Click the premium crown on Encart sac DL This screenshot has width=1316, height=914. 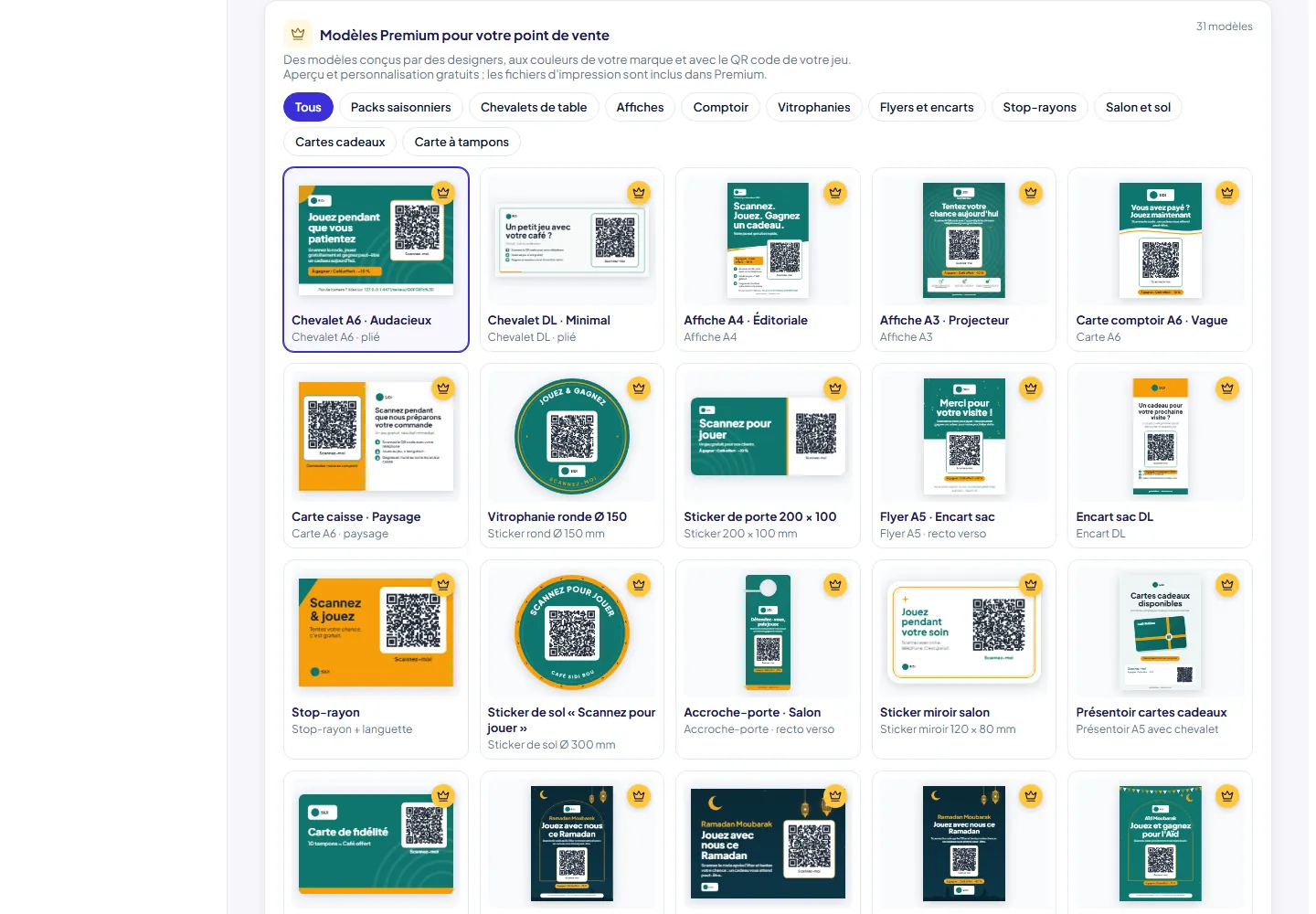coord(1227,388)
